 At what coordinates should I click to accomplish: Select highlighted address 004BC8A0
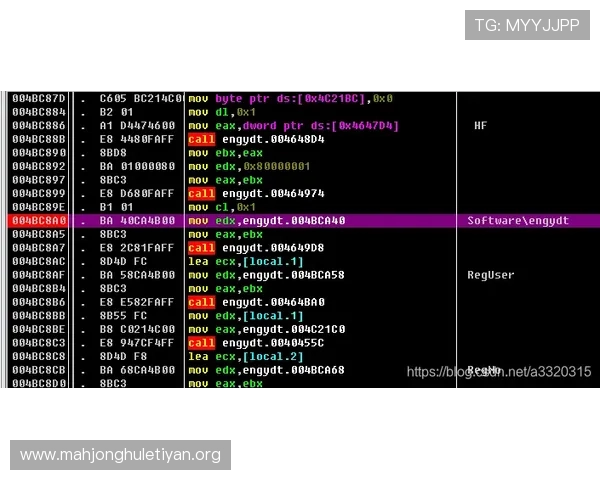tap(38, 220)
